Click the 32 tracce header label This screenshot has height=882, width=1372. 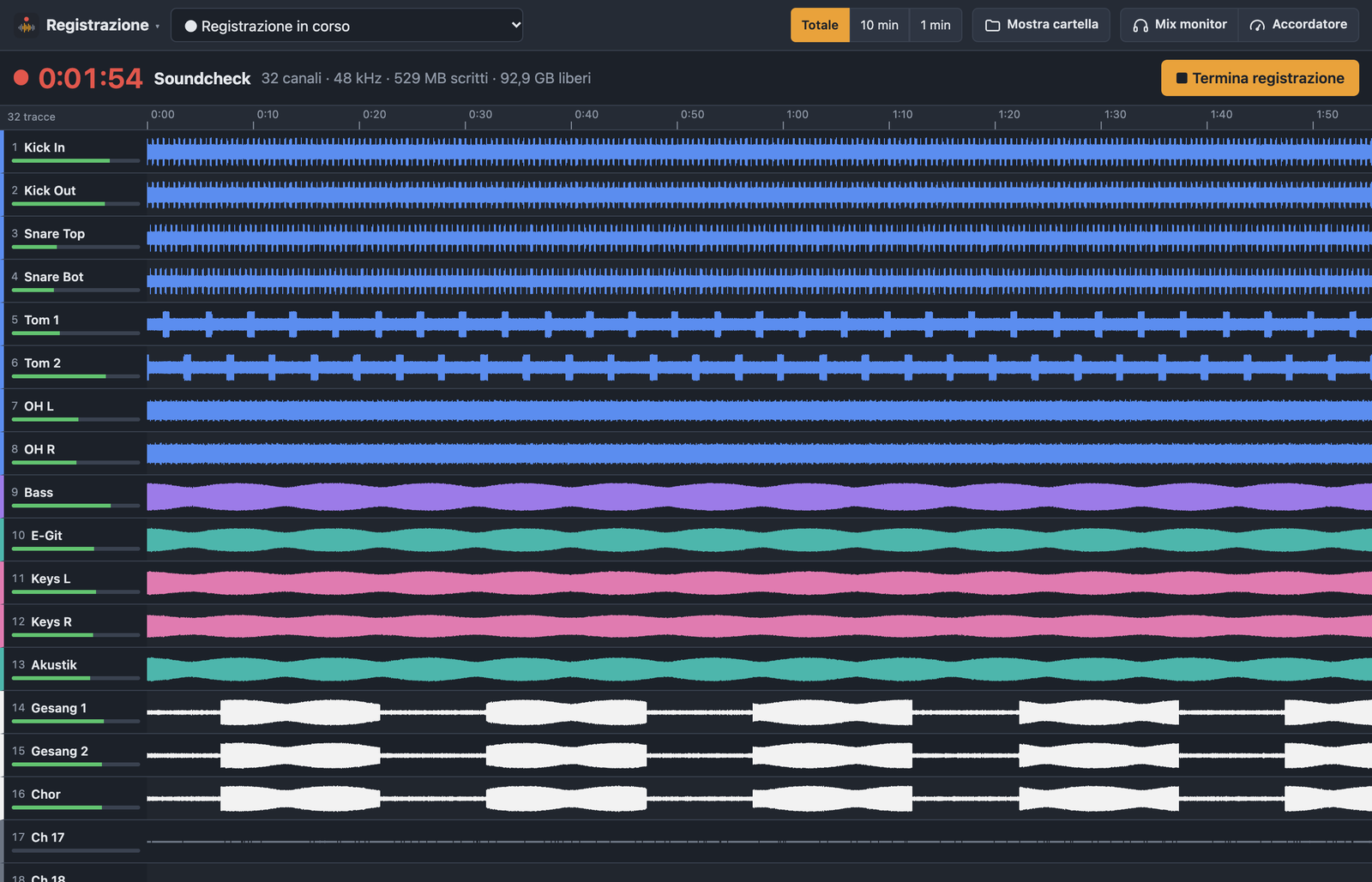32,117
